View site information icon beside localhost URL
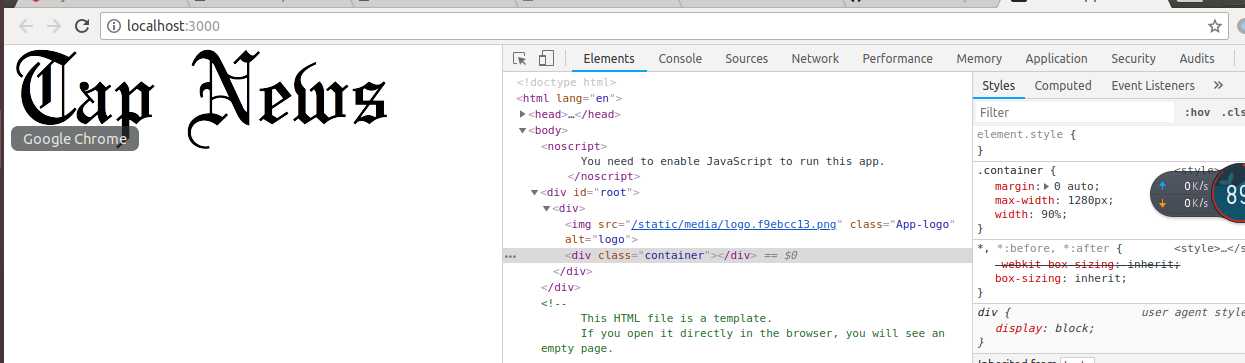The height and width of the screenshot is (363, 1245). (113, 26)
